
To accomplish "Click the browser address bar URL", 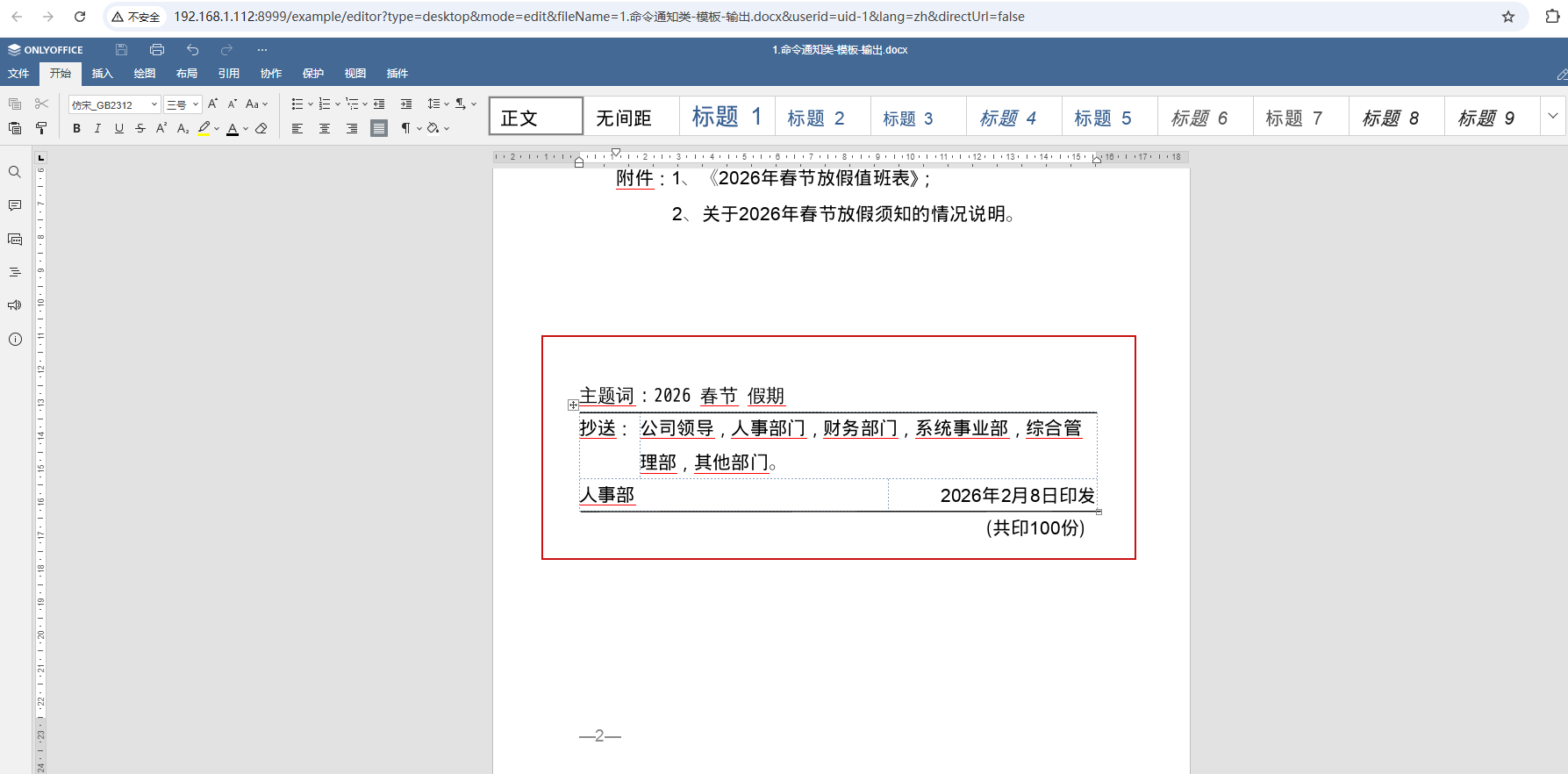I will point(598,17).
